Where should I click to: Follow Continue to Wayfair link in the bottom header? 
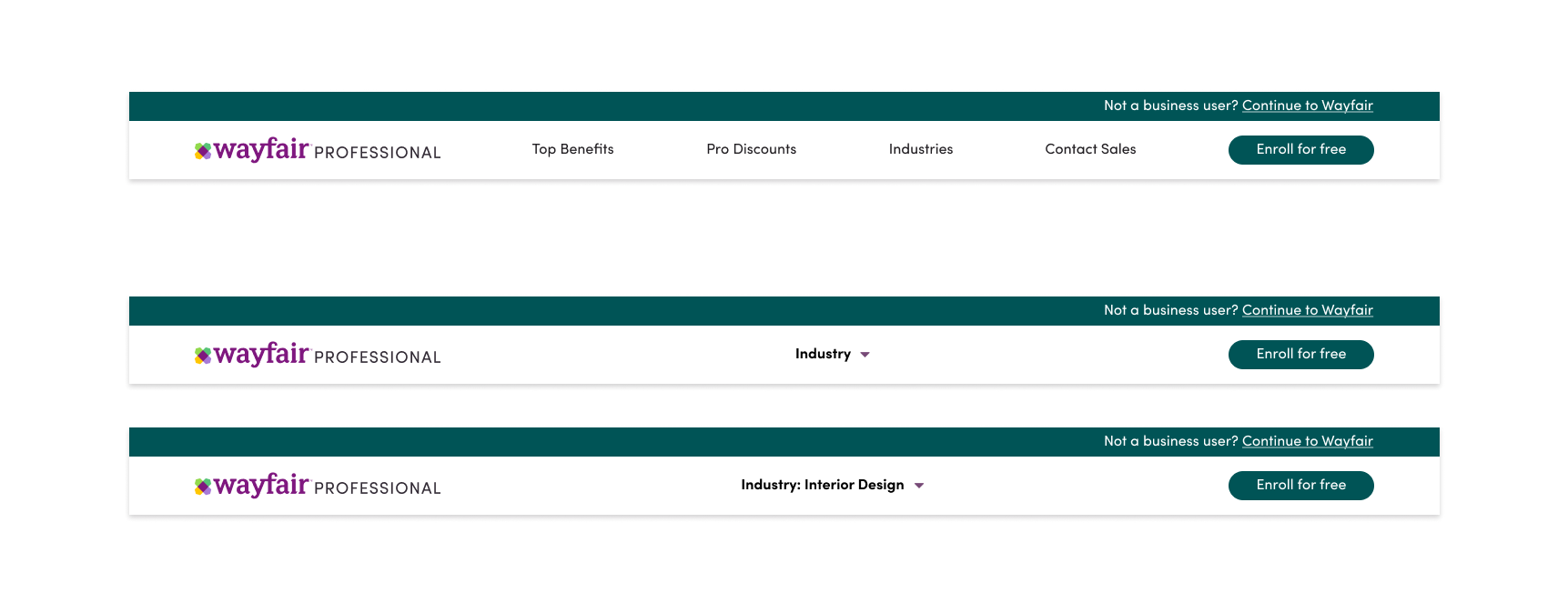point(1308,441)
